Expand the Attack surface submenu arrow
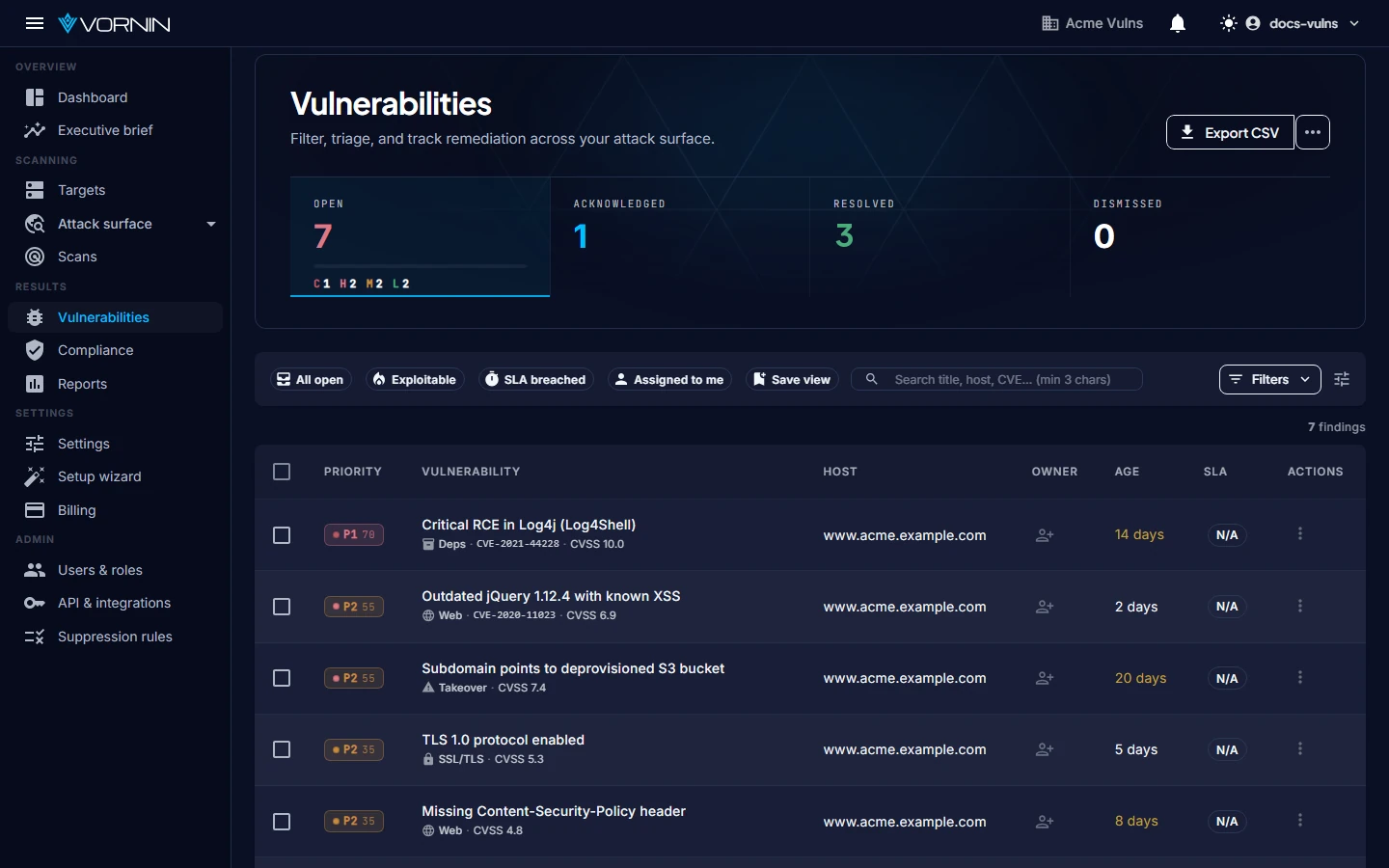 point(211,224)
